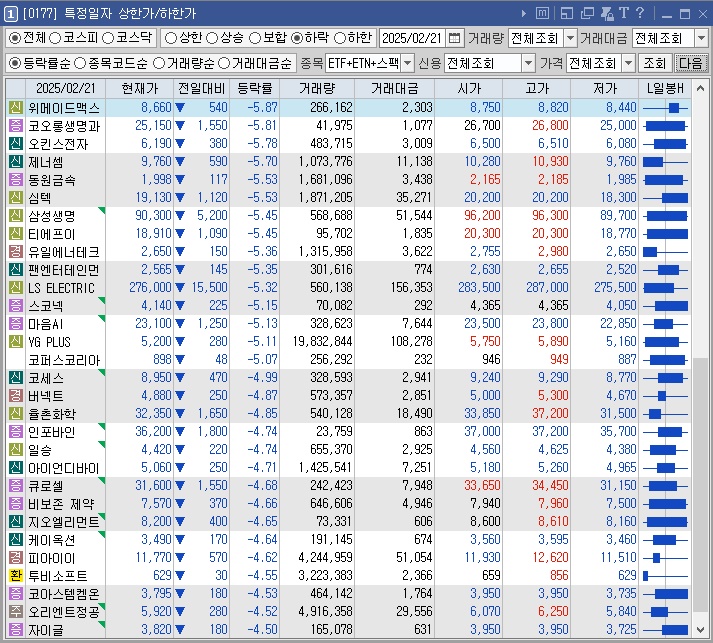
Task: Select the 상한 radio button
Action: pos(171,38)
